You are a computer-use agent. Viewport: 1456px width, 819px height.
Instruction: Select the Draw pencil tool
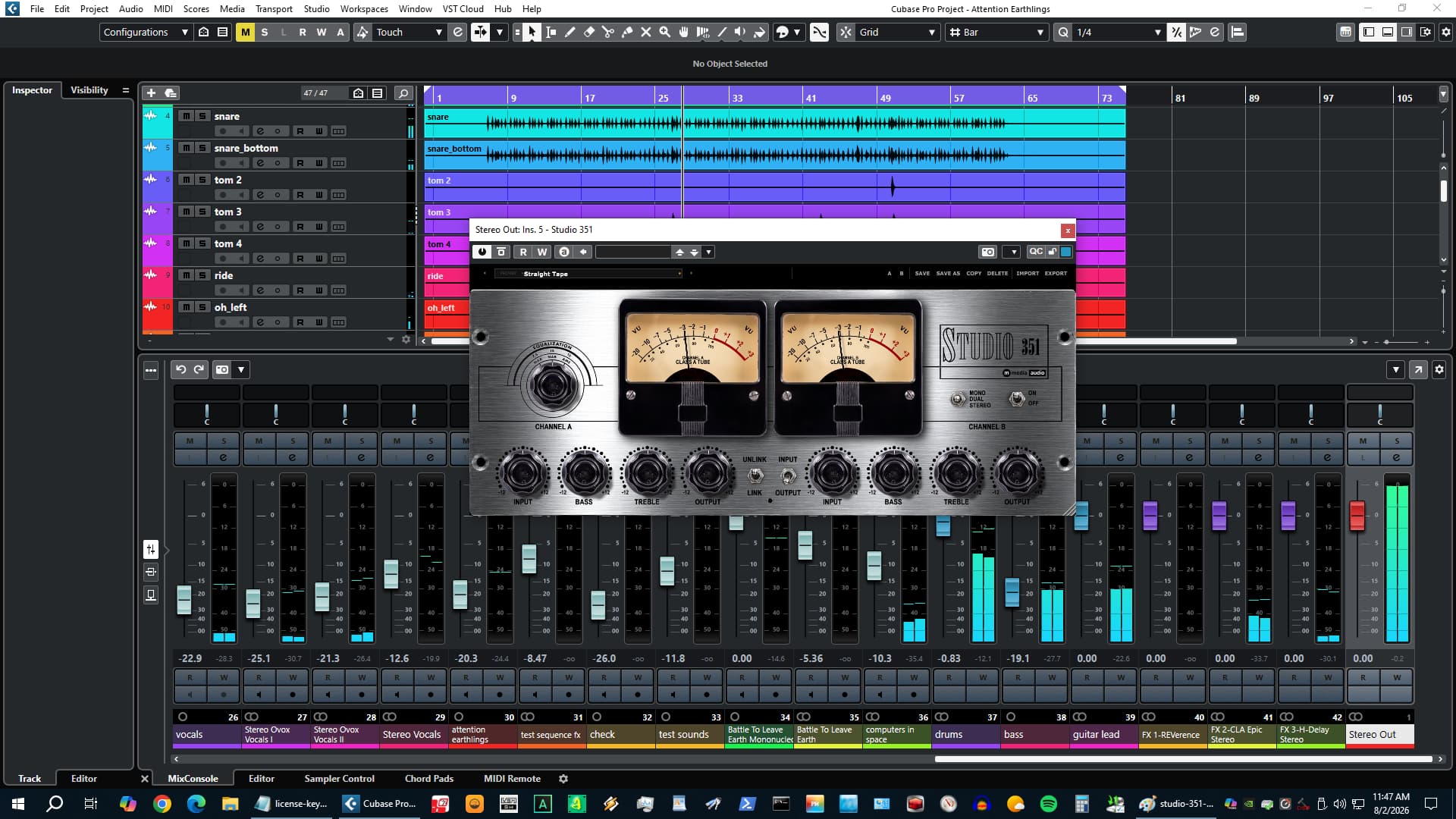(x=570, y=32)
